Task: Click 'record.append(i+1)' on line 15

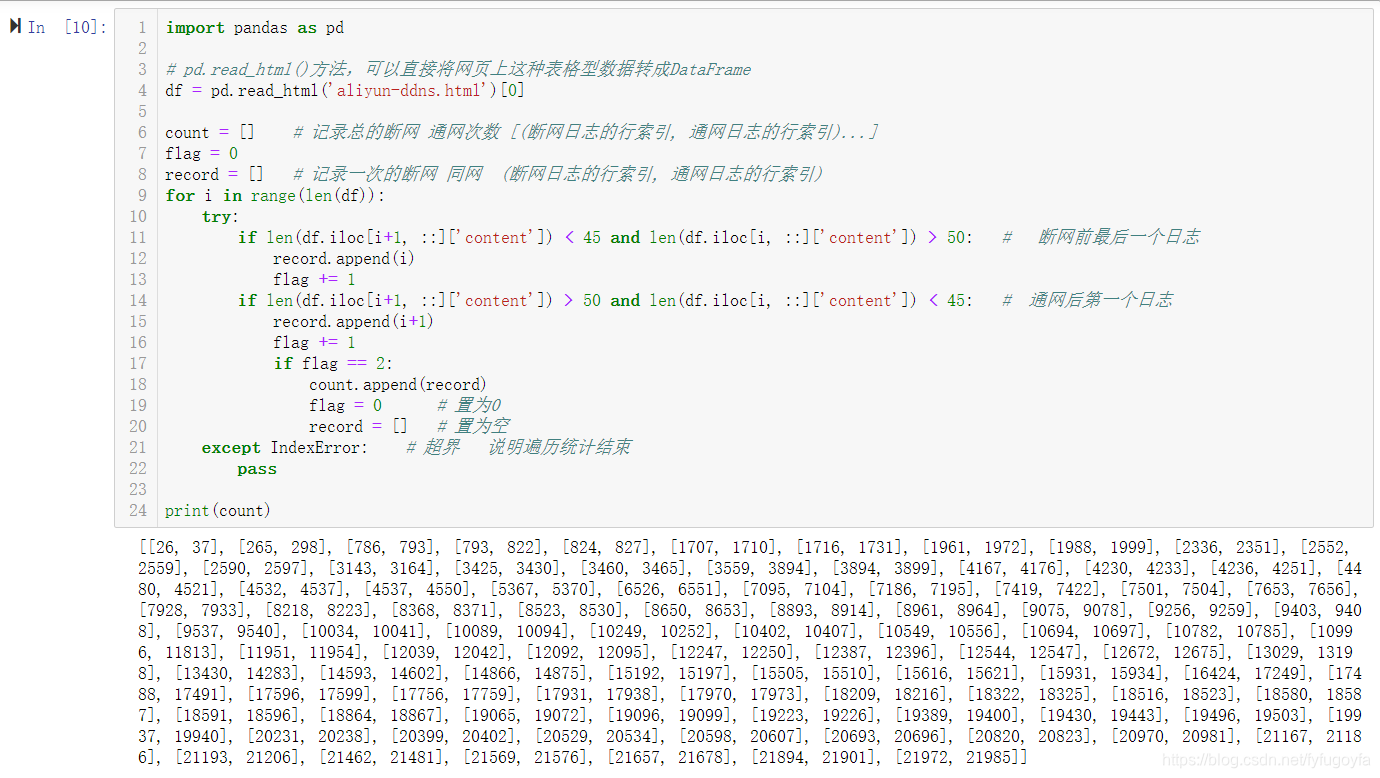Action: [353, 321]
